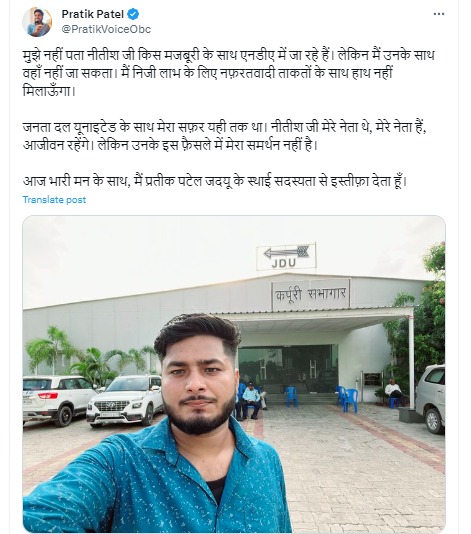This screenshot has height=534, width=471.
Task: Click the paragraph starting जनता दल यूनाइटेड
Action: (224, 136)
